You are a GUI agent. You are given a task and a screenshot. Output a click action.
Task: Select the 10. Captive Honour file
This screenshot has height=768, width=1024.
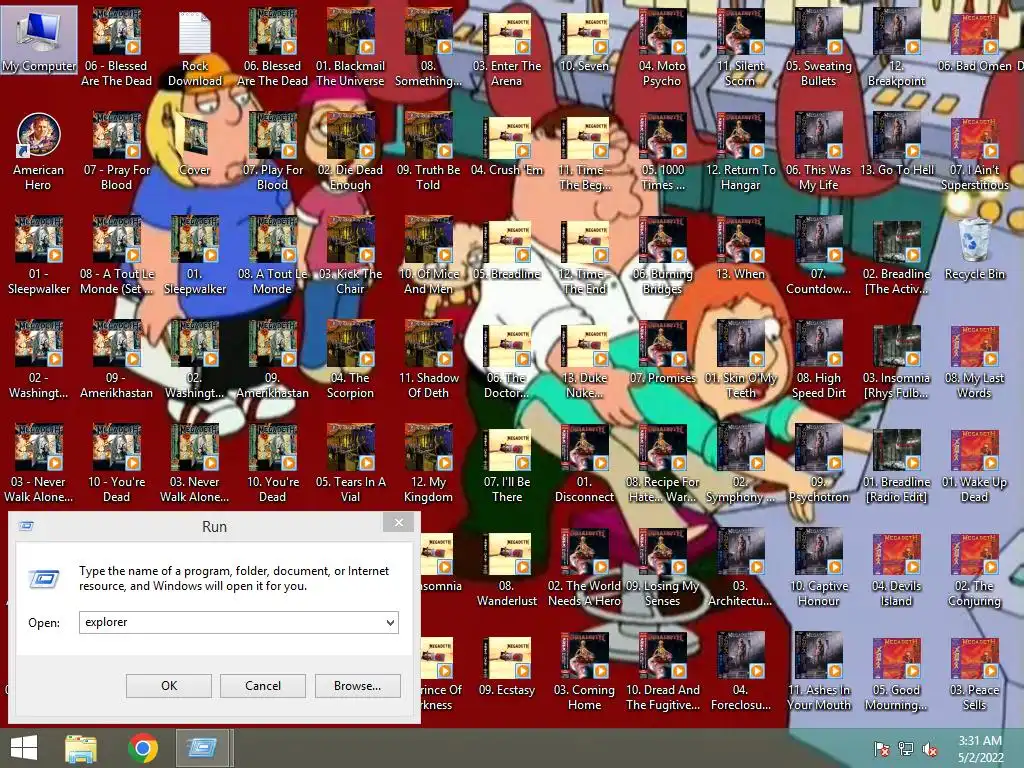[x=818, y=567]
